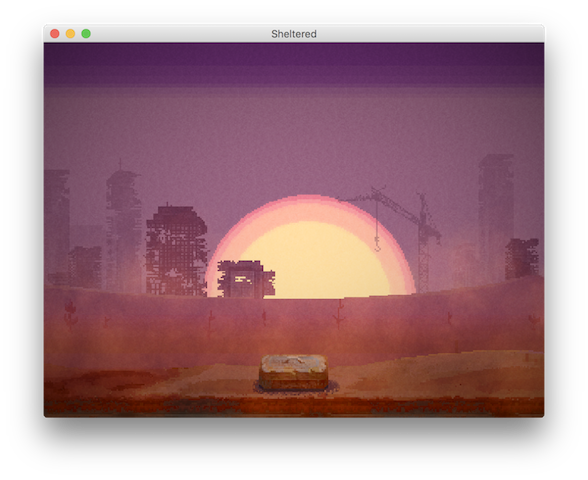
Task: Click the shelter hatch in the sand
Action: [293, 373]
